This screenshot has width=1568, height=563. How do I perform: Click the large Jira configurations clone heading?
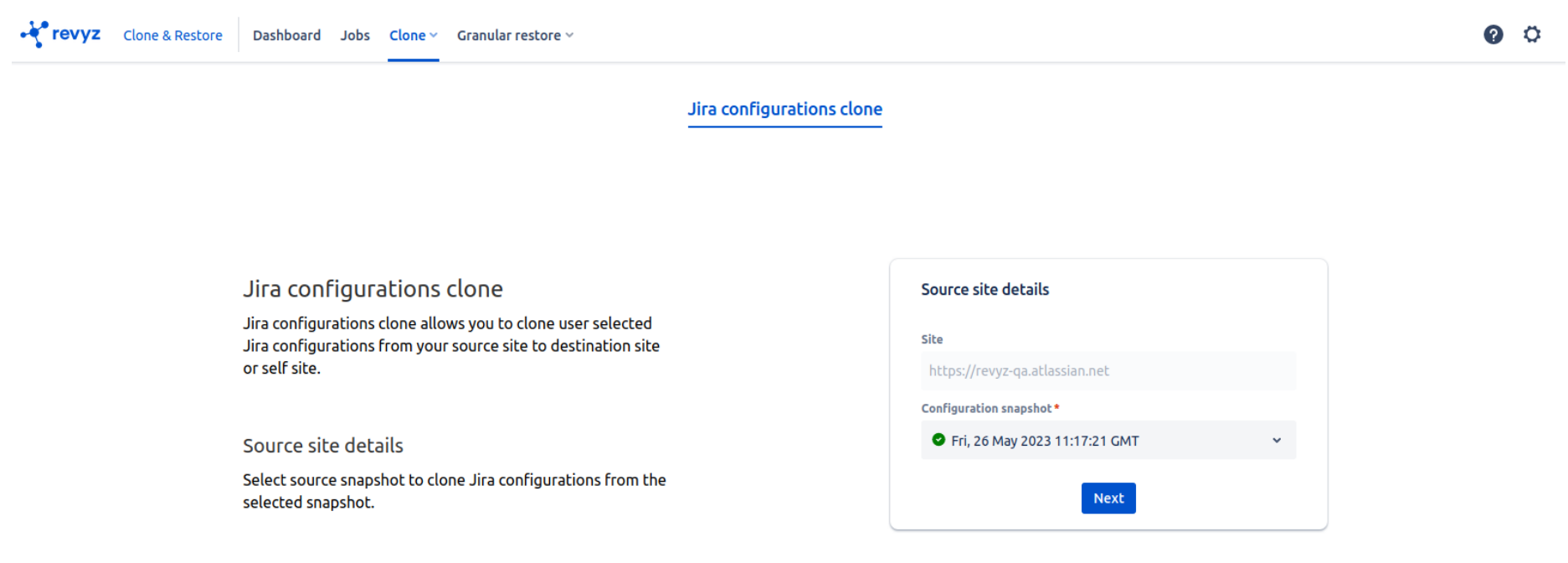pos(373,289)
